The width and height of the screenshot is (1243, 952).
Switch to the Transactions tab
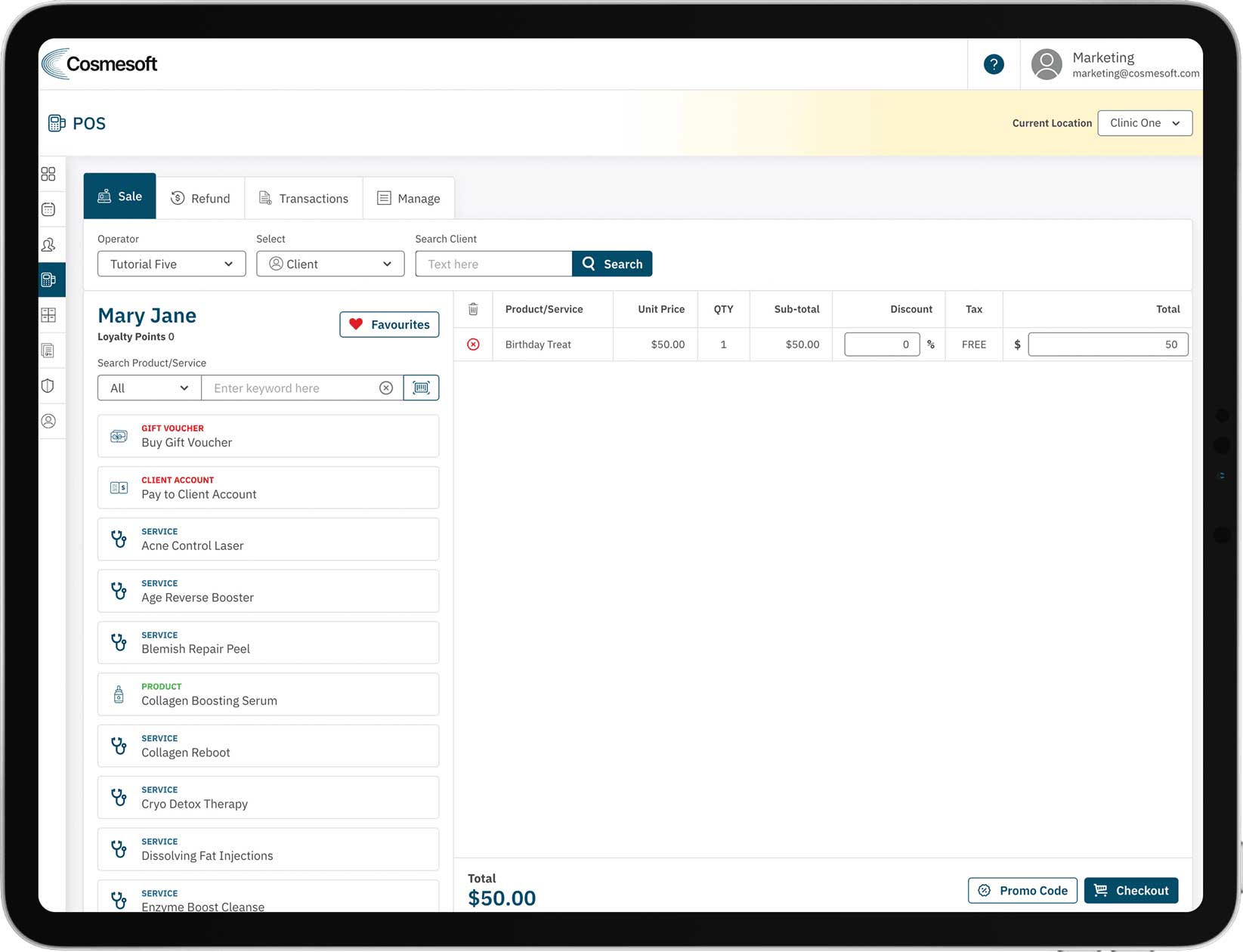304,198
